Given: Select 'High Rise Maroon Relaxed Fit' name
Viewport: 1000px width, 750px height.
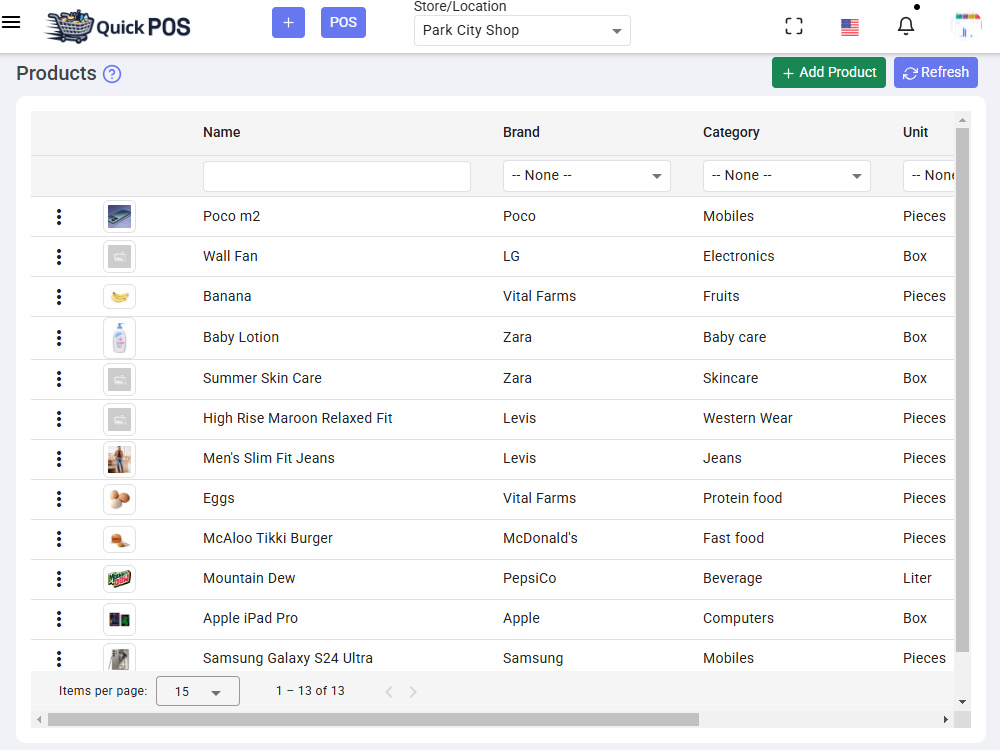Looking at the screenshot, I should [297, 418].
